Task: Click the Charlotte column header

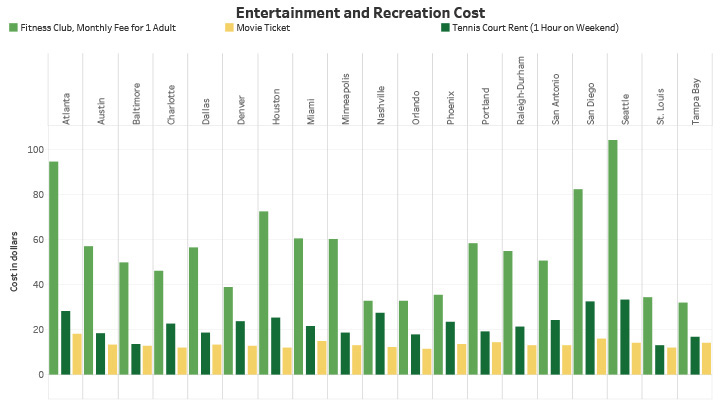Action: [171, 105]
